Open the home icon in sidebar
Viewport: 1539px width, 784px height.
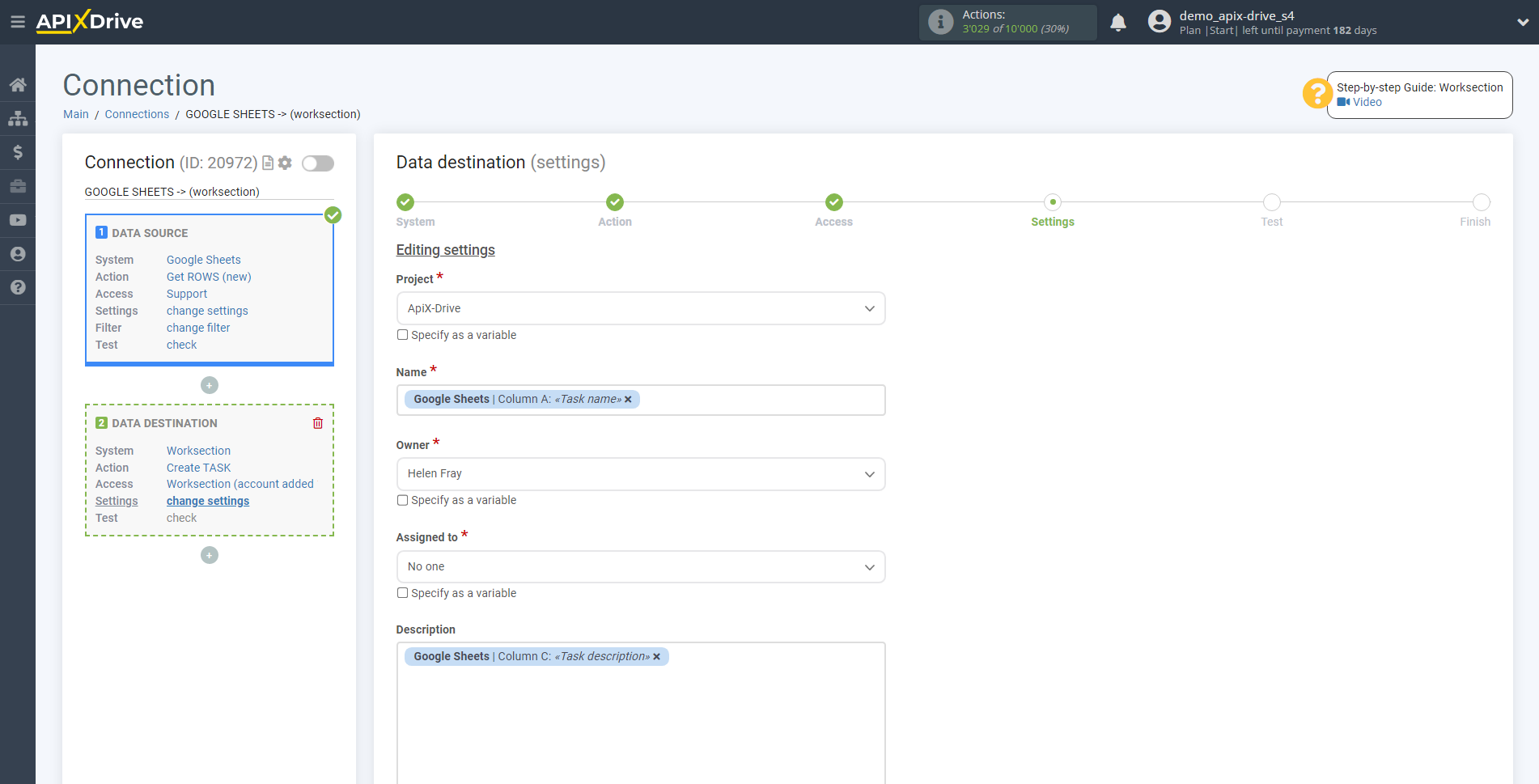coord(18,85)
